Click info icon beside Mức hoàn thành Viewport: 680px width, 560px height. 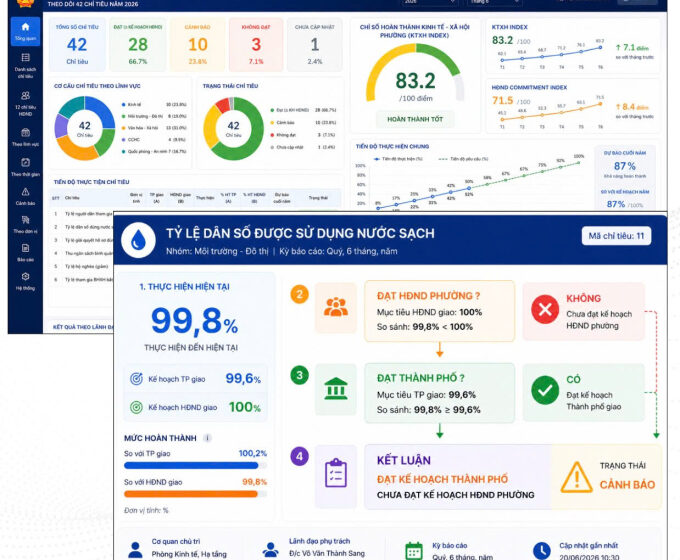[x=207, y=438]
